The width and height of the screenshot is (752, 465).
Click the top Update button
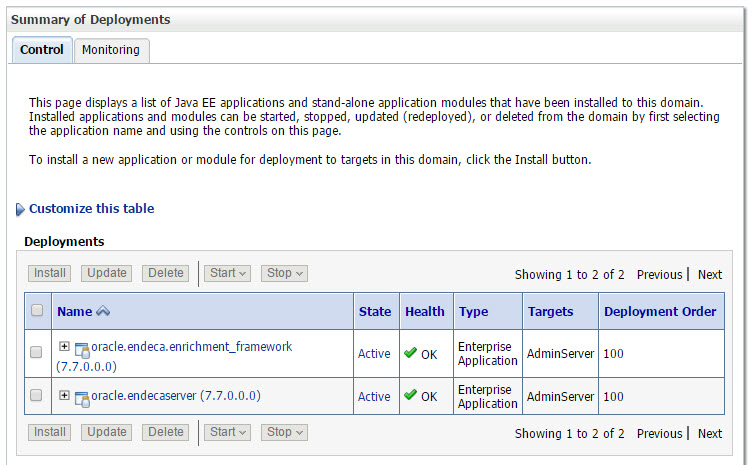pyautogui.click(x=106, y=273)
